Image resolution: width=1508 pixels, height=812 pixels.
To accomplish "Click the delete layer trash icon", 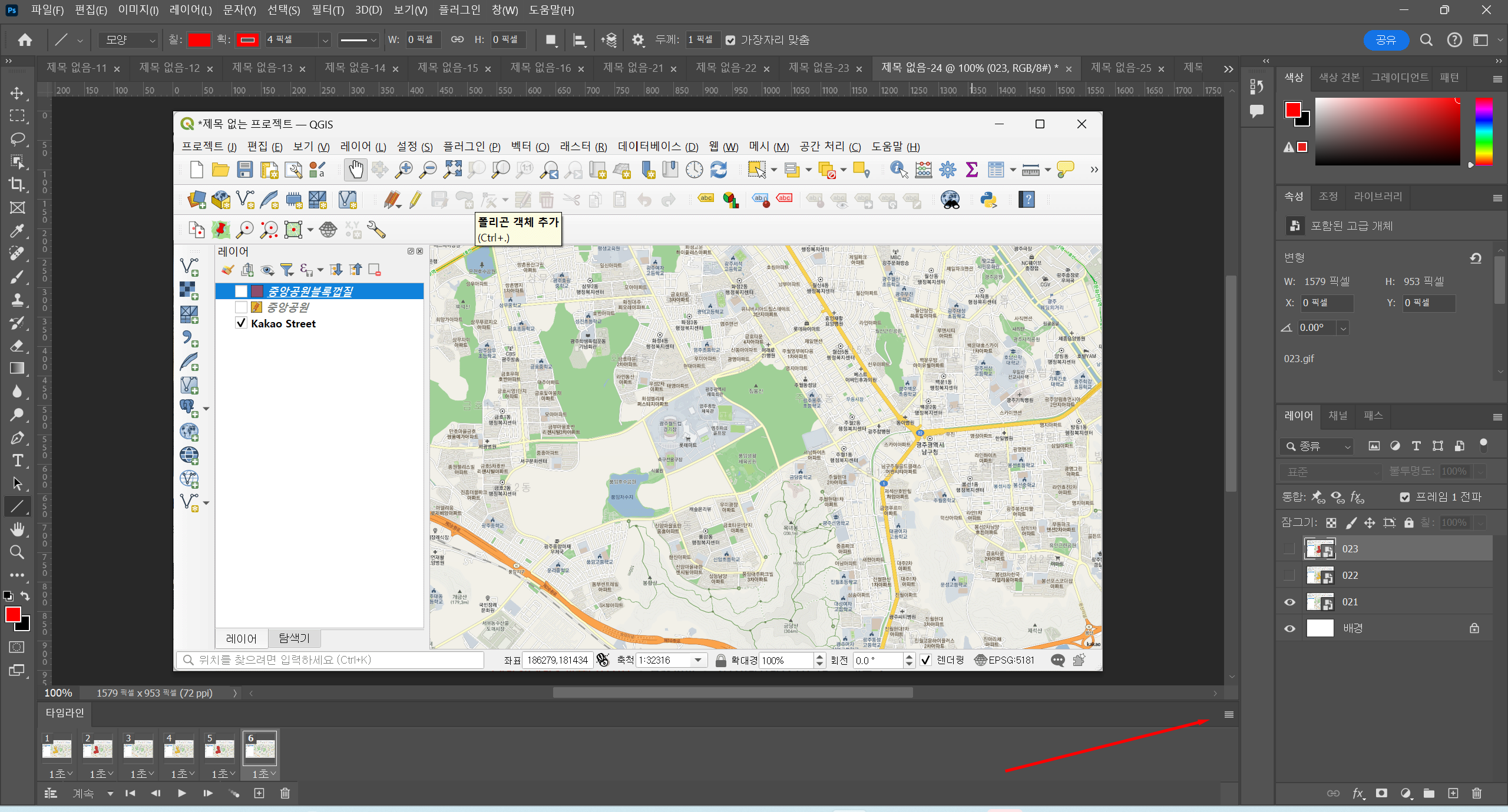I will coord(1476,793).
